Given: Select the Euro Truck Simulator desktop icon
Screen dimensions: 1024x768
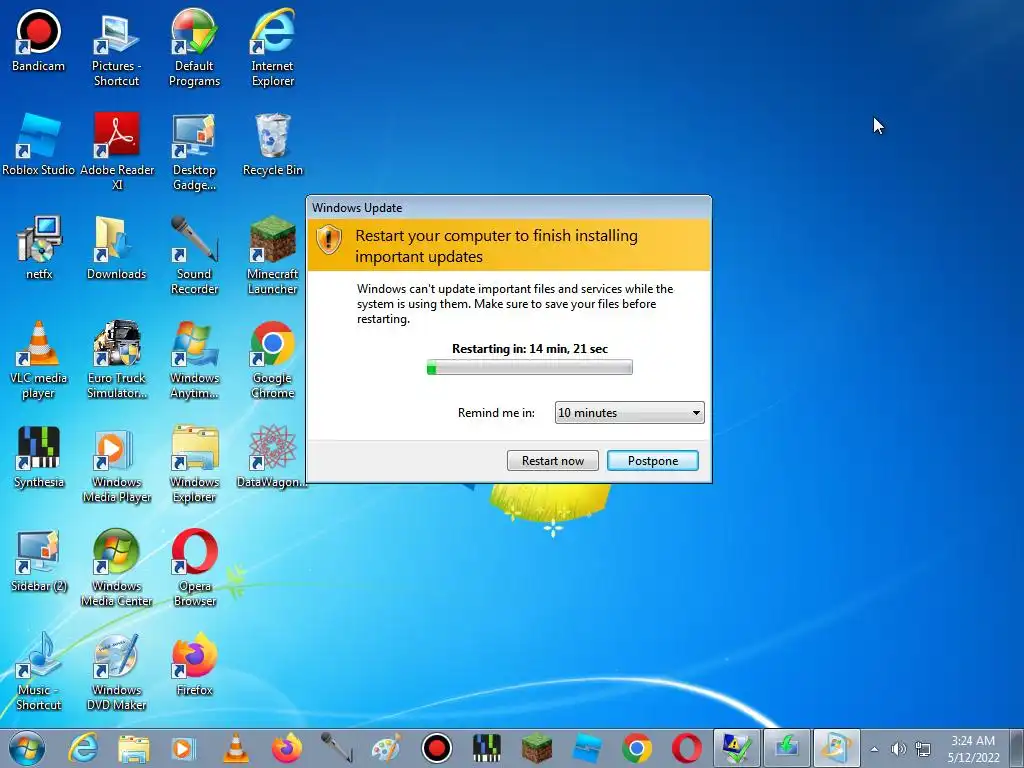Looking at the screenshot, I should tap(116, 360).
